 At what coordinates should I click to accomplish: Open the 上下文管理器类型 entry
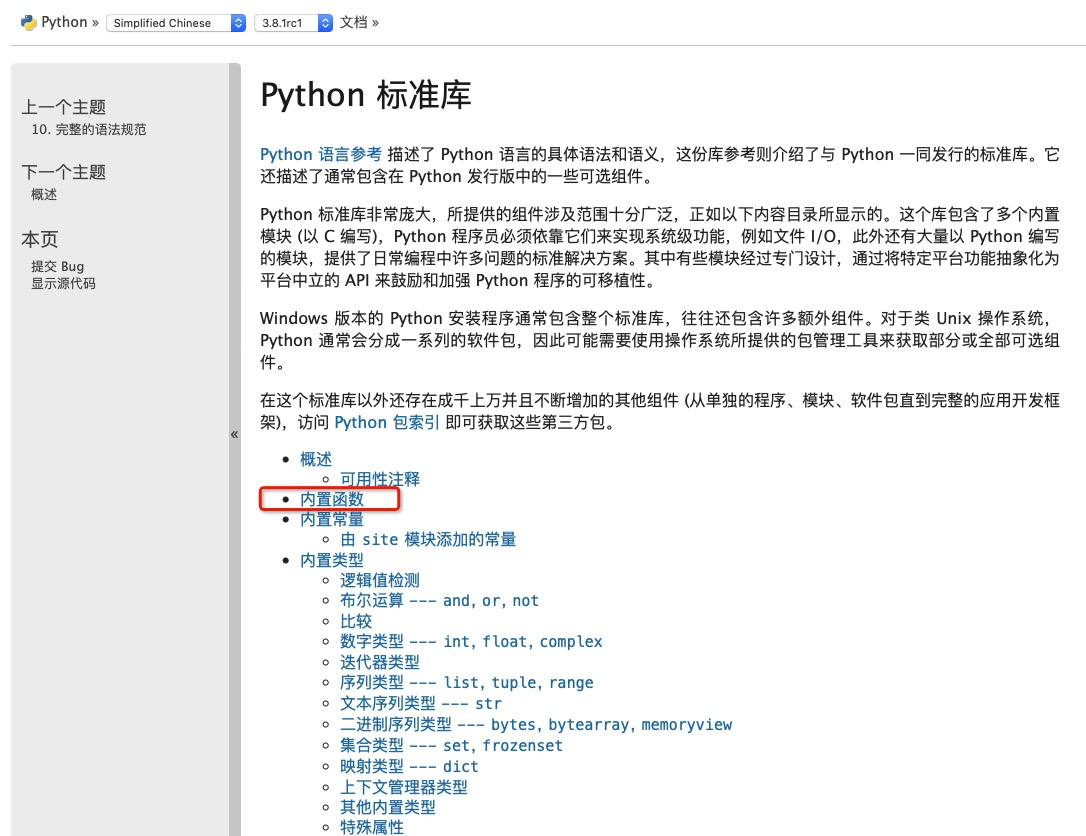[404, 787]
